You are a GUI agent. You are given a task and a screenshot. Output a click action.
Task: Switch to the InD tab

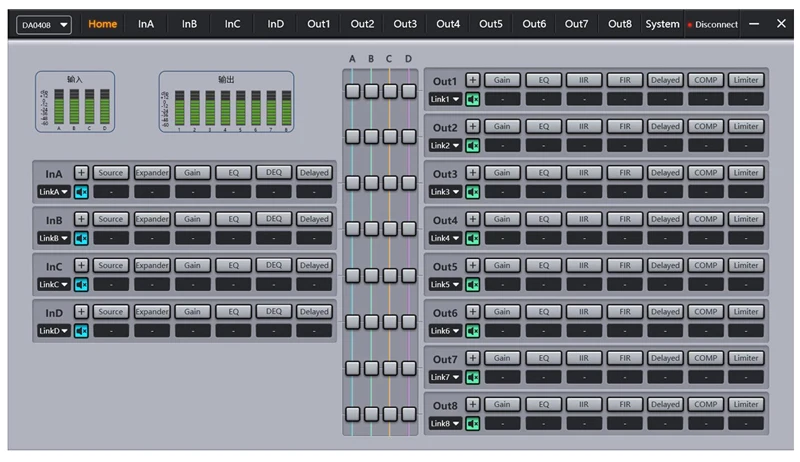click(x=276, y=24)
